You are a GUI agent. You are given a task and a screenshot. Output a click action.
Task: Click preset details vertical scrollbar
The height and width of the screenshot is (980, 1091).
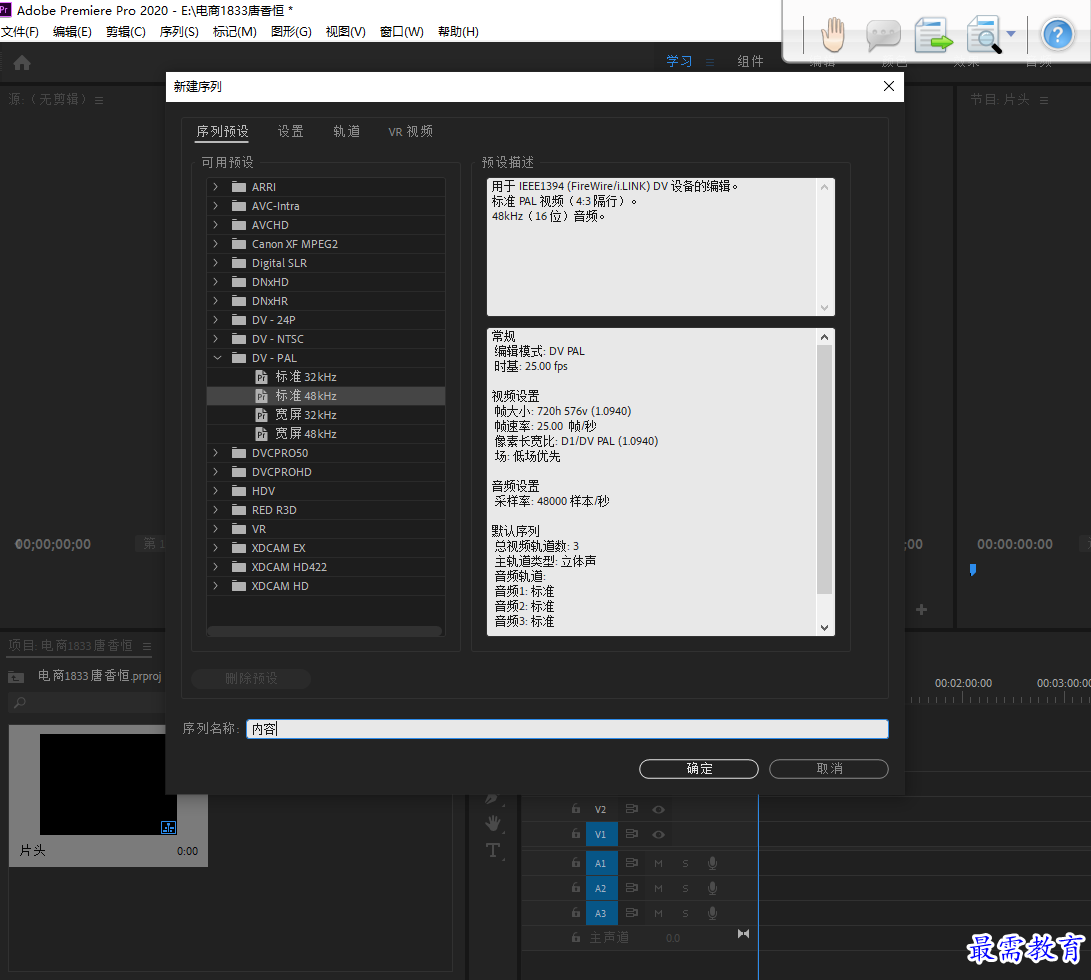pyautogui.click(x=825, y=469)
